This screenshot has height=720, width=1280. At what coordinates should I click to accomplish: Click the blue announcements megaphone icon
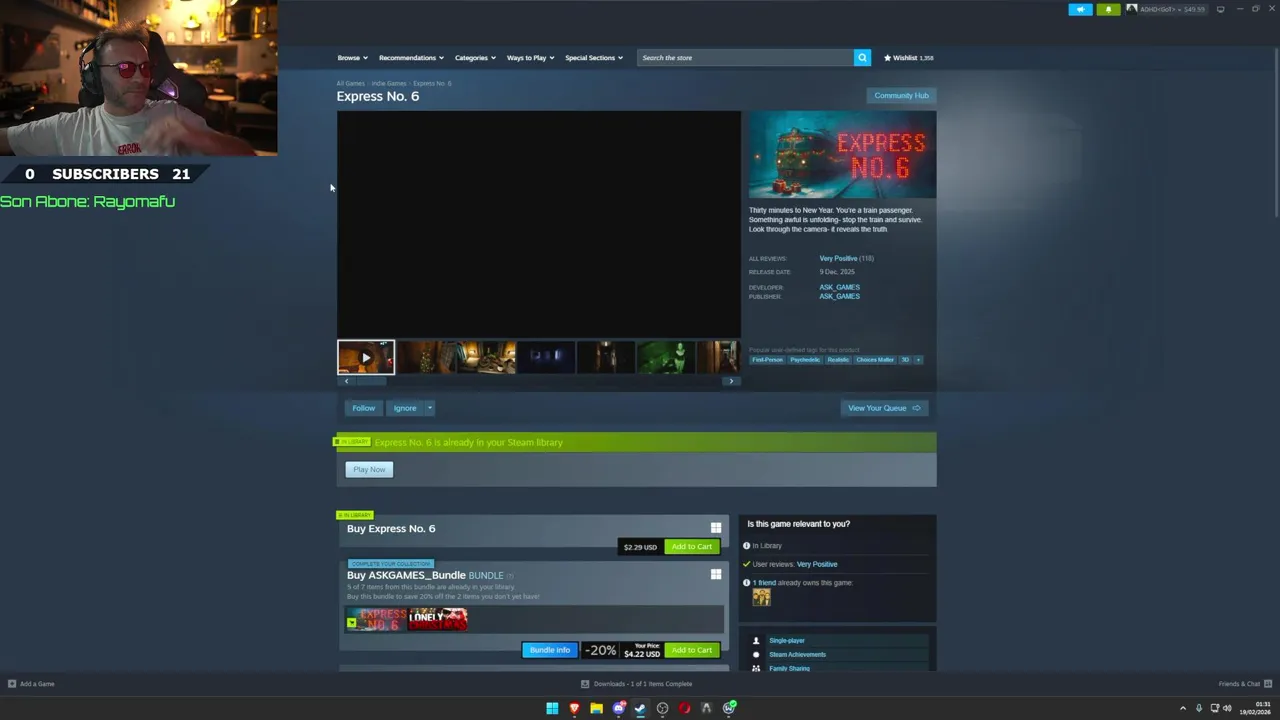[1080, 9]
